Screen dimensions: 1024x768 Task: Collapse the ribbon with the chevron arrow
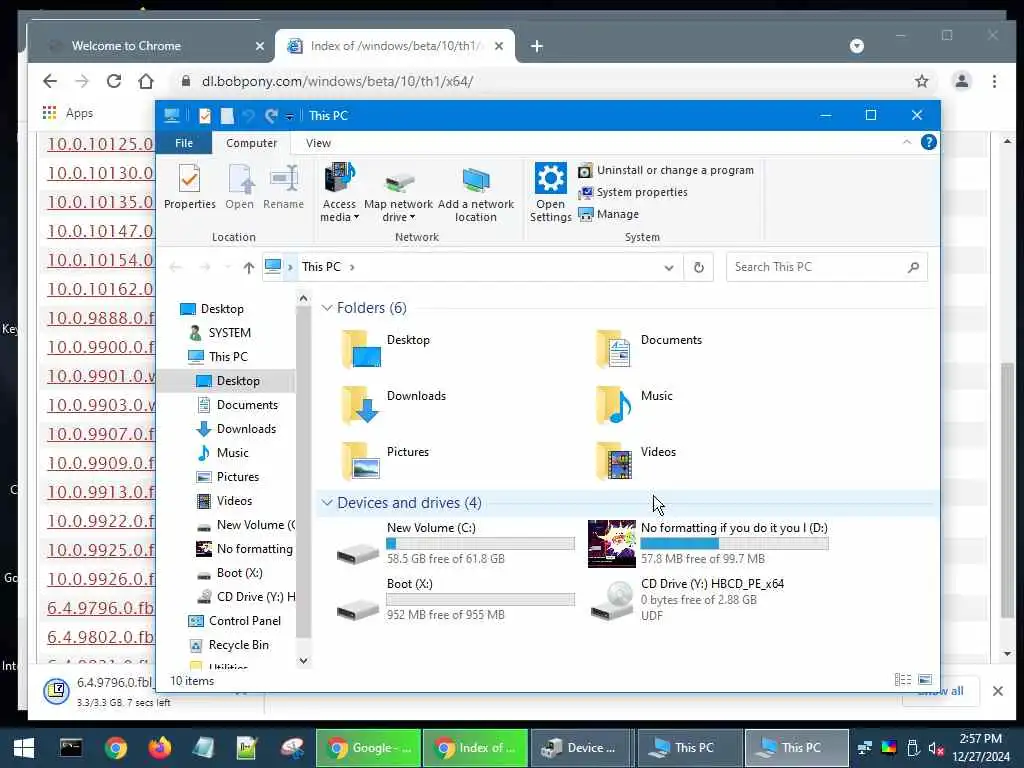pos(906,142)
